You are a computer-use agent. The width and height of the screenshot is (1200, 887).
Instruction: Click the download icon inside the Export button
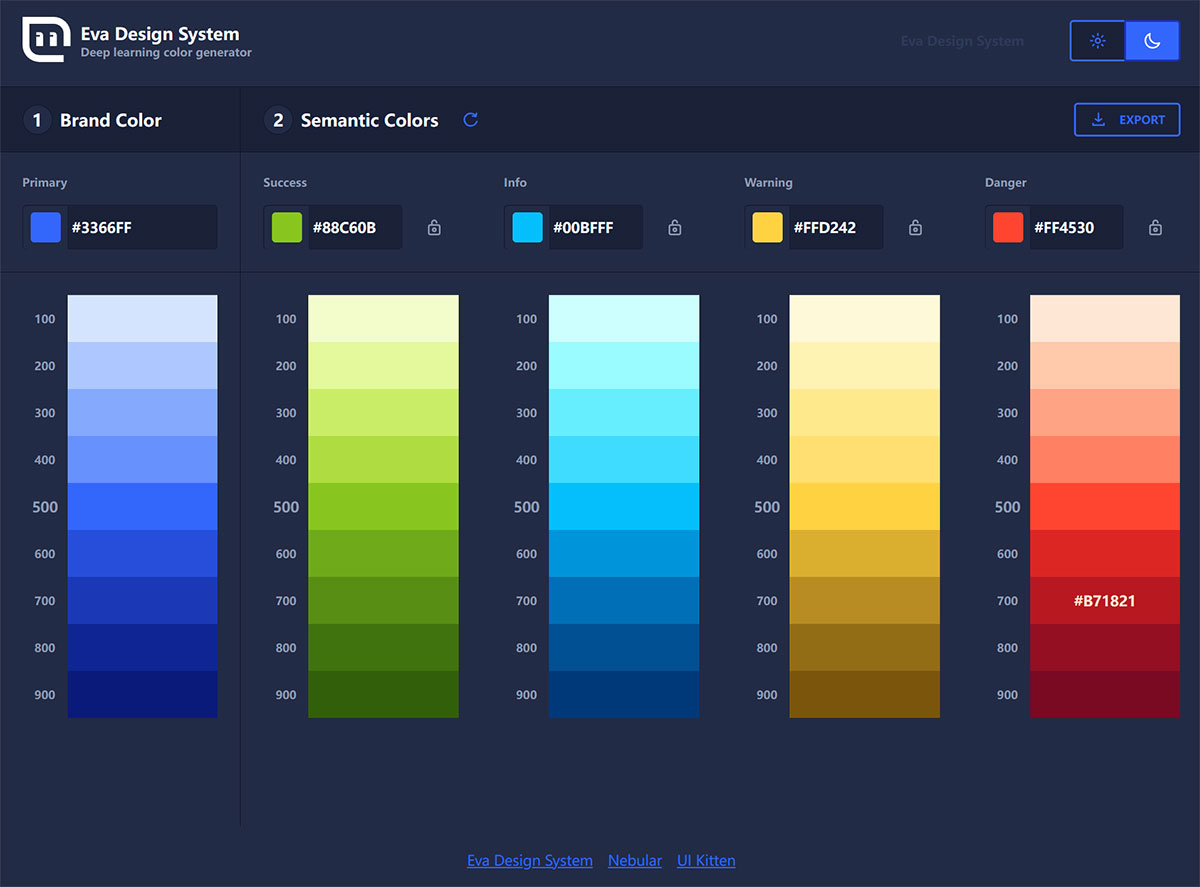tap(1096, 119)
